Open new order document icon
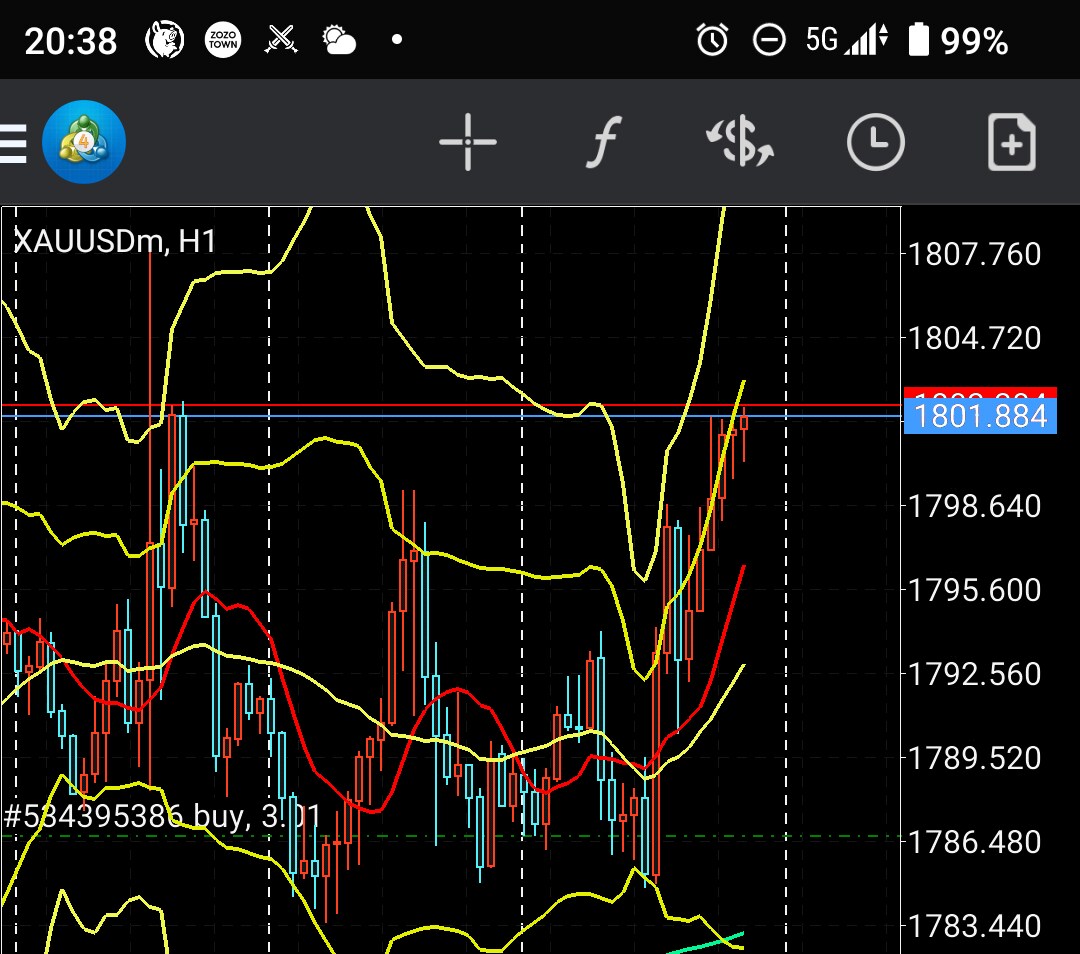This screenshot has width=1080, height=954. point(1012,142)
